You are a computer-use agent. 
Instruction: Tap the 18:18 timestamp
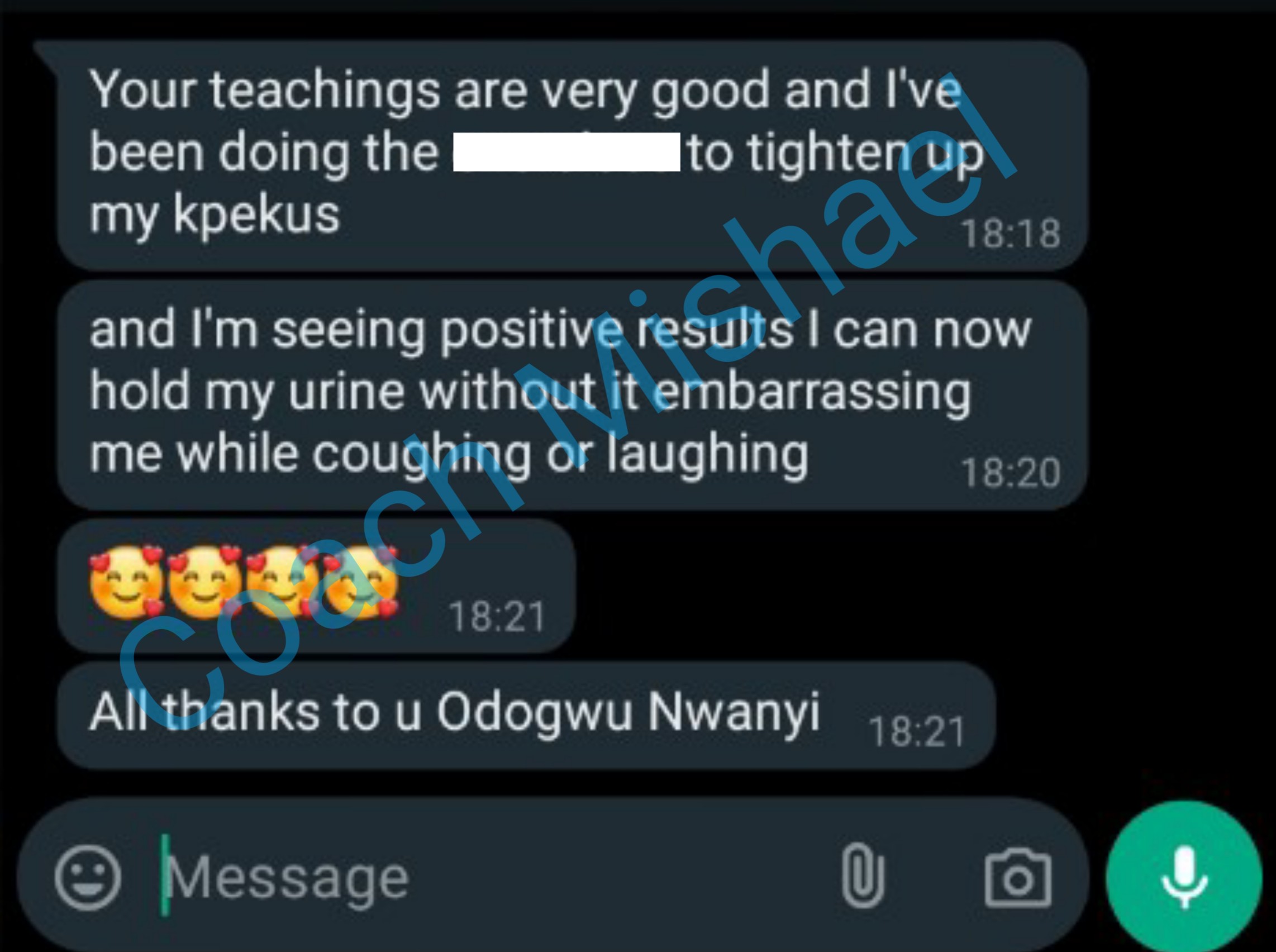[x=1011, y=234]
